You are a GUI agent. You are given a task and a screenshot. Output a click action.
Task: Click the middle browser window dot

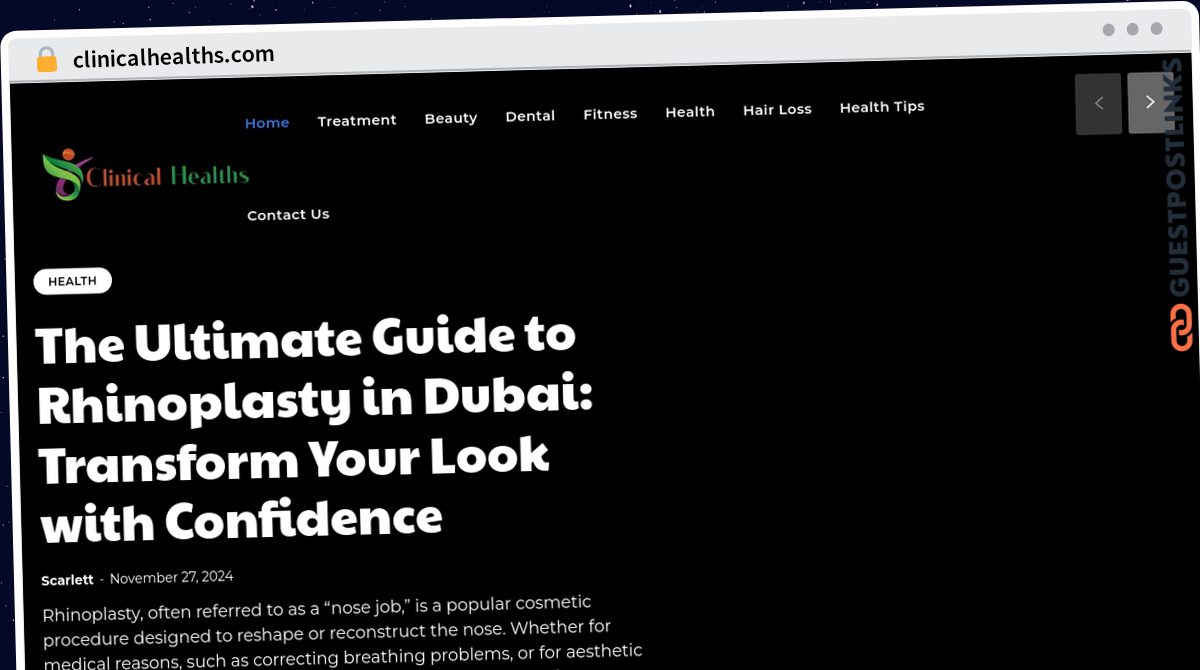(1133, 30)
